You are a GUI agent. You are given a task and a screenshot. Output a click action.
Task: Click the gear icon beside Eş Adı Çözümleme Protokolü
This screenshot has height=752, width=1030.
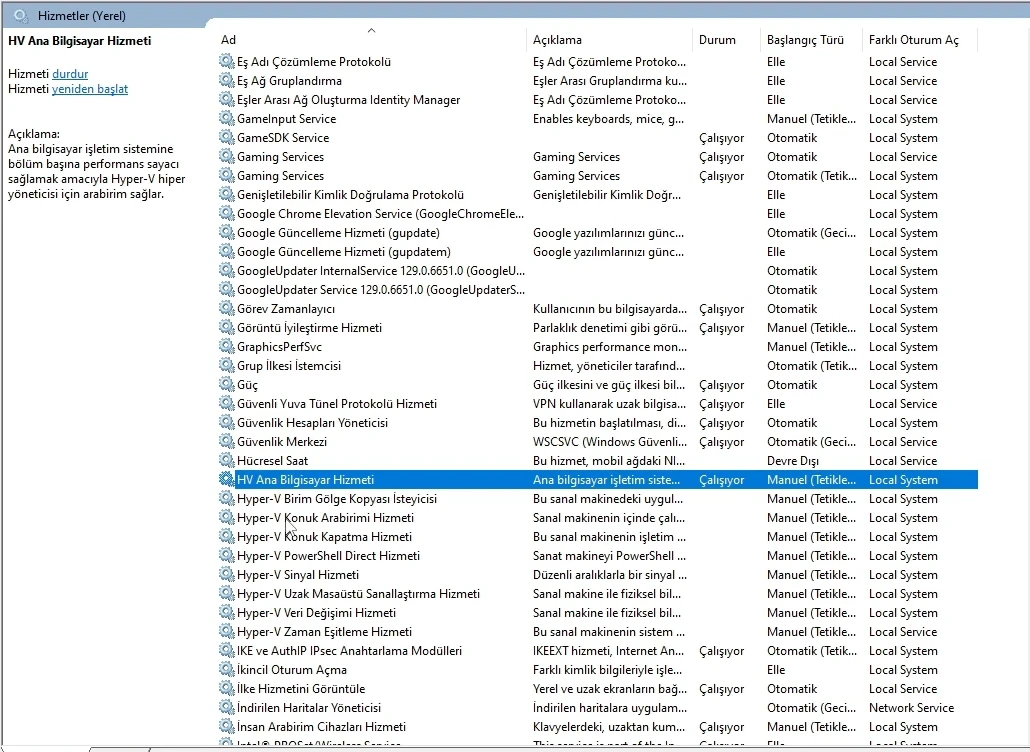pyautogui.click(x=227, y=62)
